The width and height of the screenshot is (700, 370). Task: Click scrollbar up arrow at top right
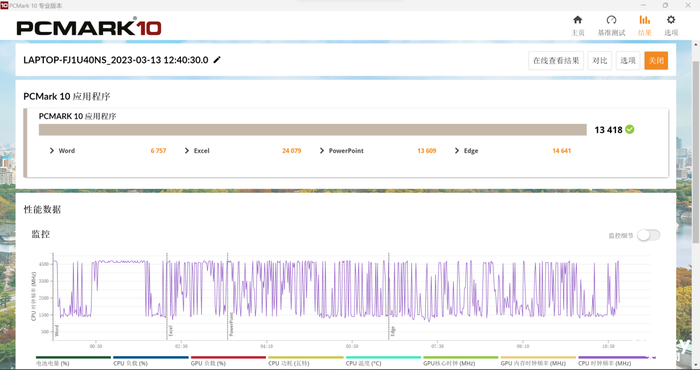696,45
